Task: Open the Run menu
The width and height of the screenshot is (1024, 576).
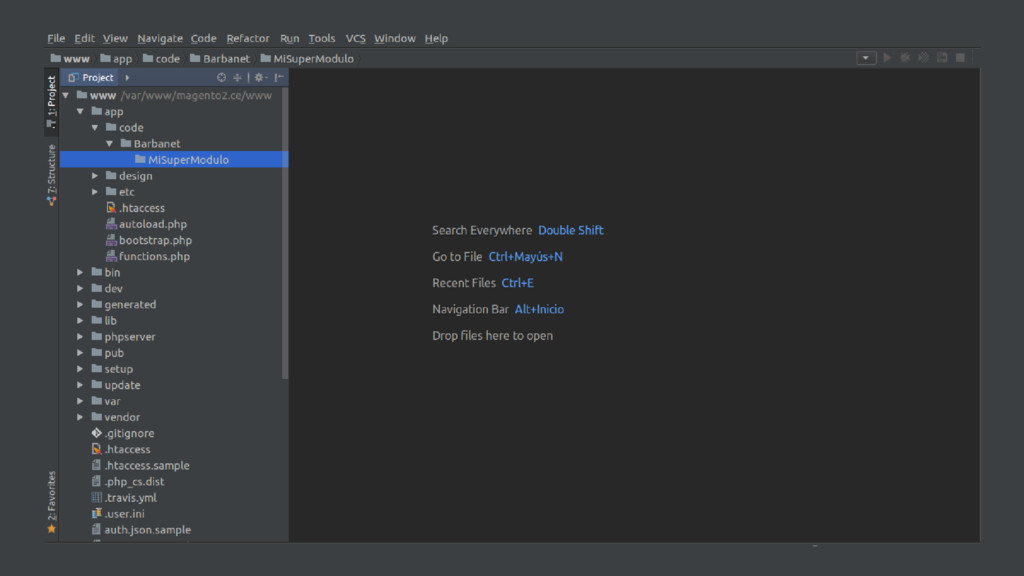Action: pos(289,39)
